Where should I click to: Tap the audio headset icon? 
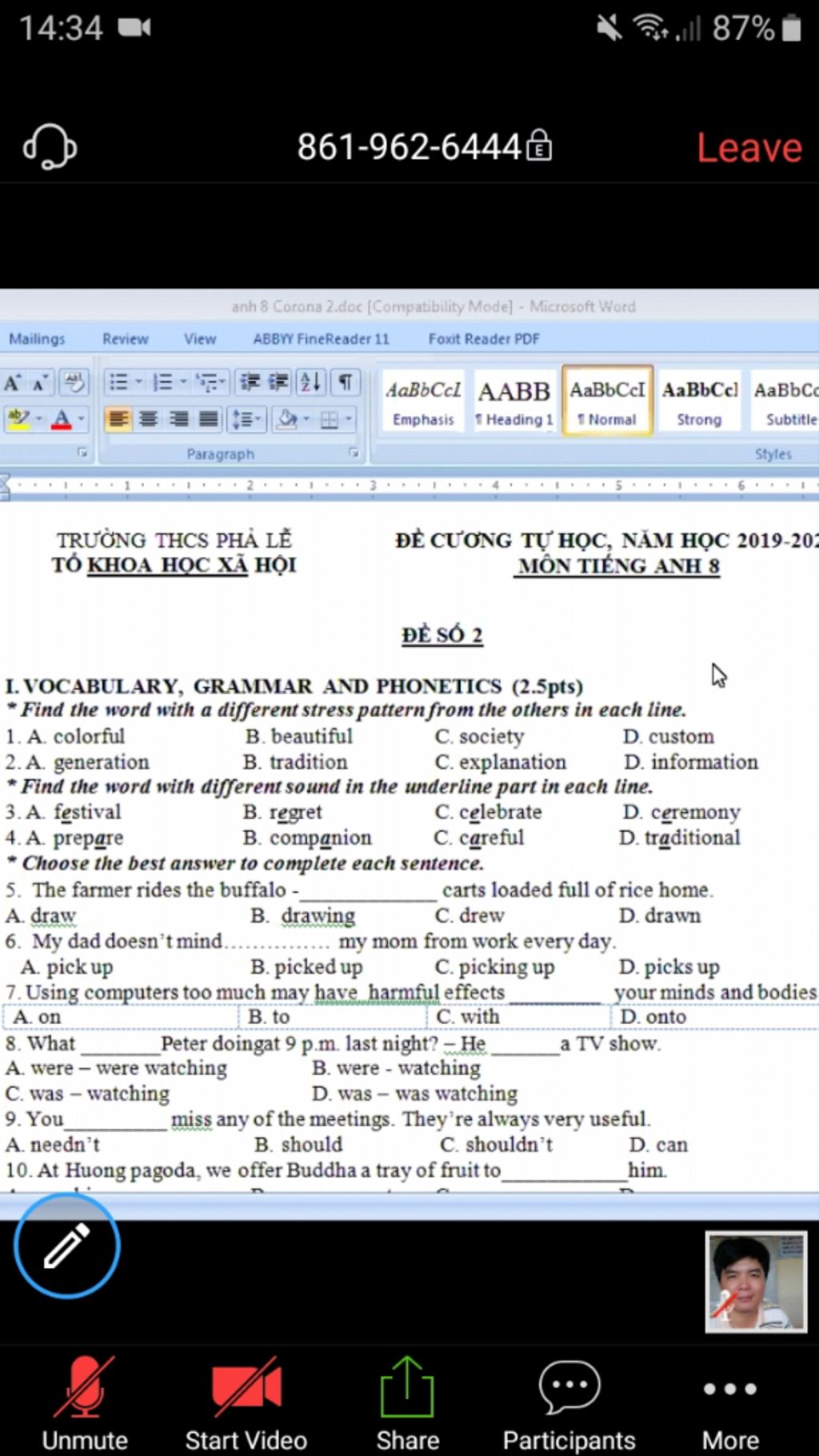[50, 146]
